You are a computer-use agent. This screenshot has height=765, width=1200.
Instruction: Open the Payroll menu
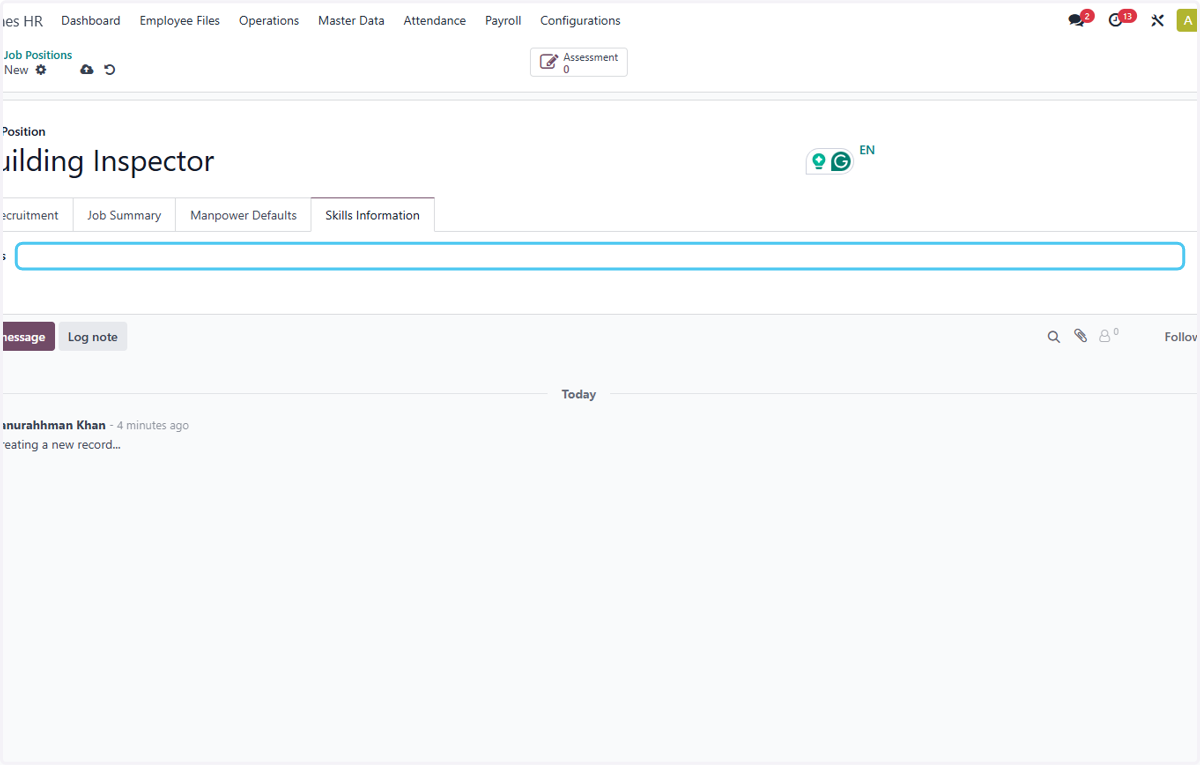[503, 20]
